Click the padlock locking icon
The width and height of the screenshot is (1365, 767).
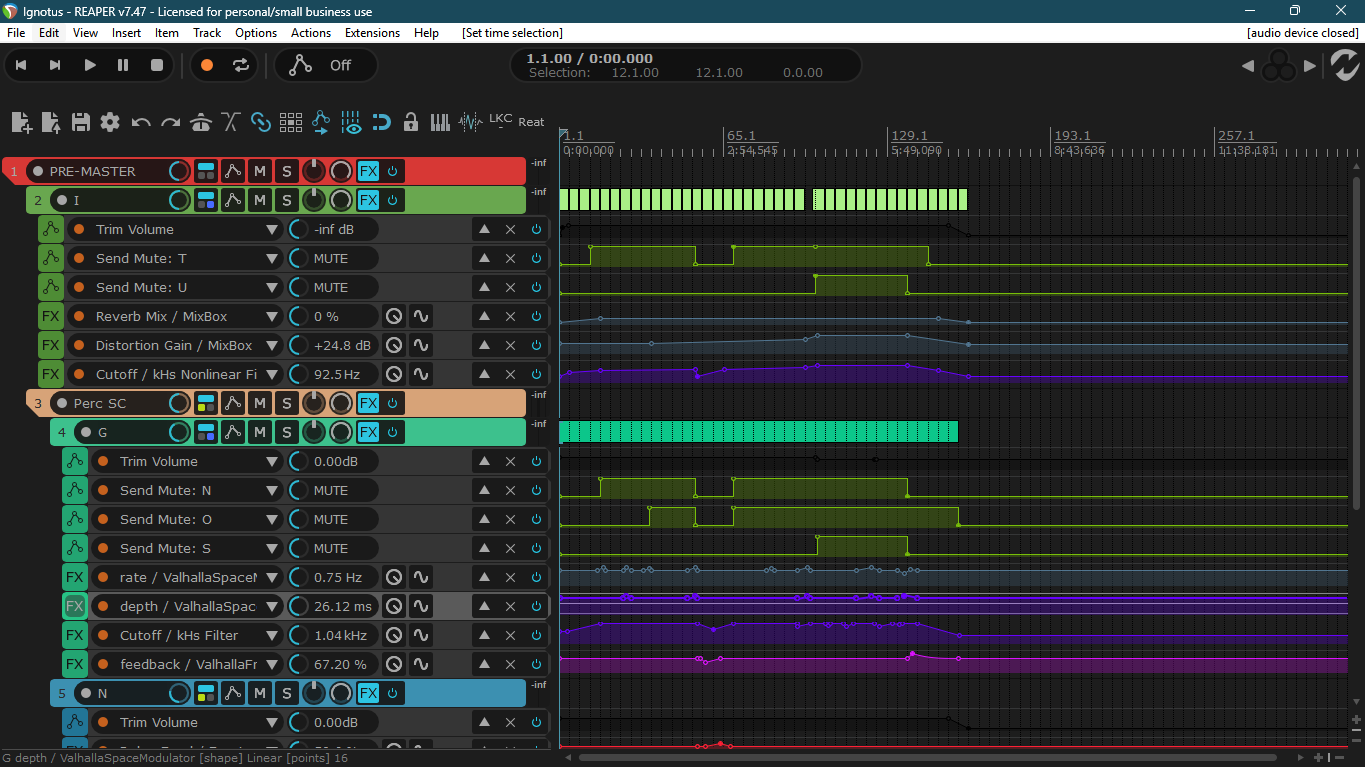(410, 122)
